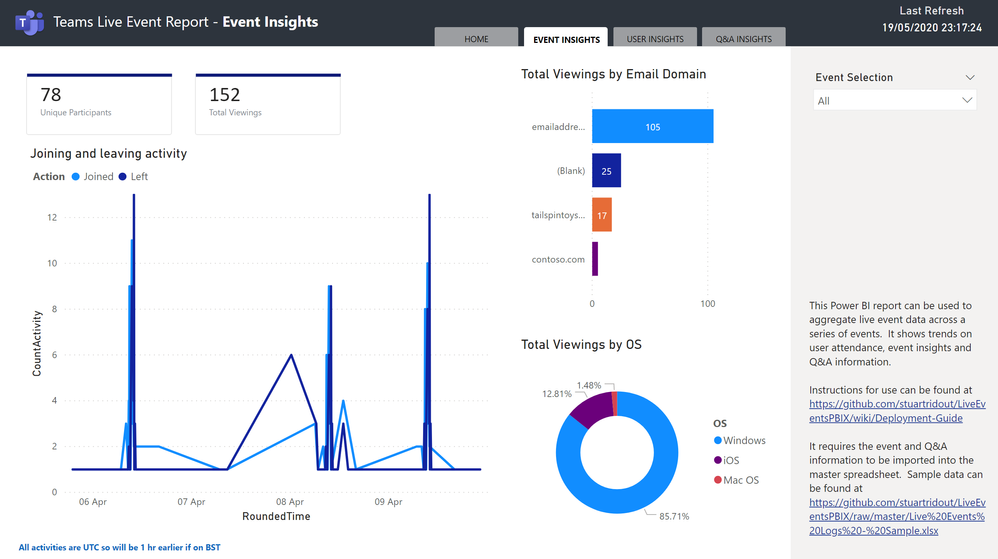Open the Live Events Logs Sample.xlsx link
Viewport: 998px width, 559px height.
tap(897, 516)
